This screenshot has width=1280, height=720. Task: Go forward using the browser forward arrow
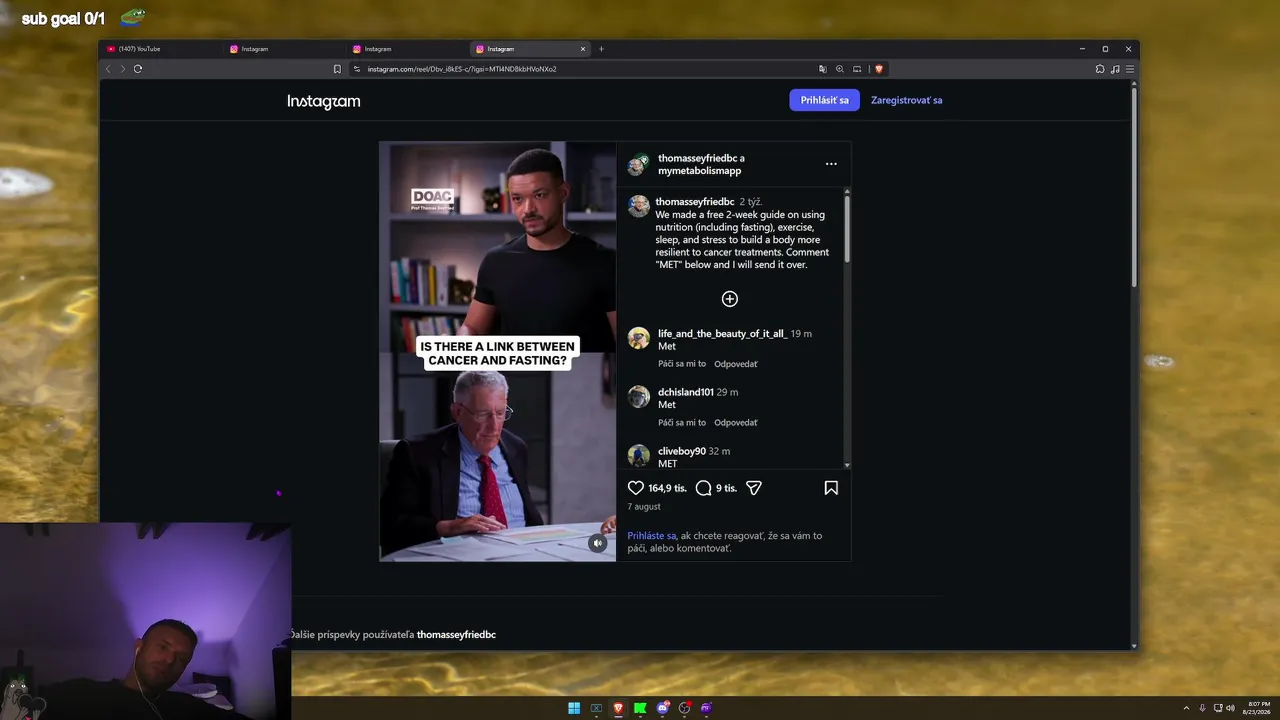(123, 69)
